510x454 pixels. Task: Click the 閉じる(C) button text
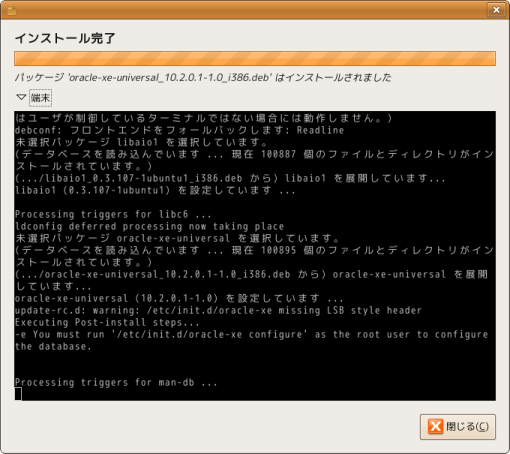(467, 427)
